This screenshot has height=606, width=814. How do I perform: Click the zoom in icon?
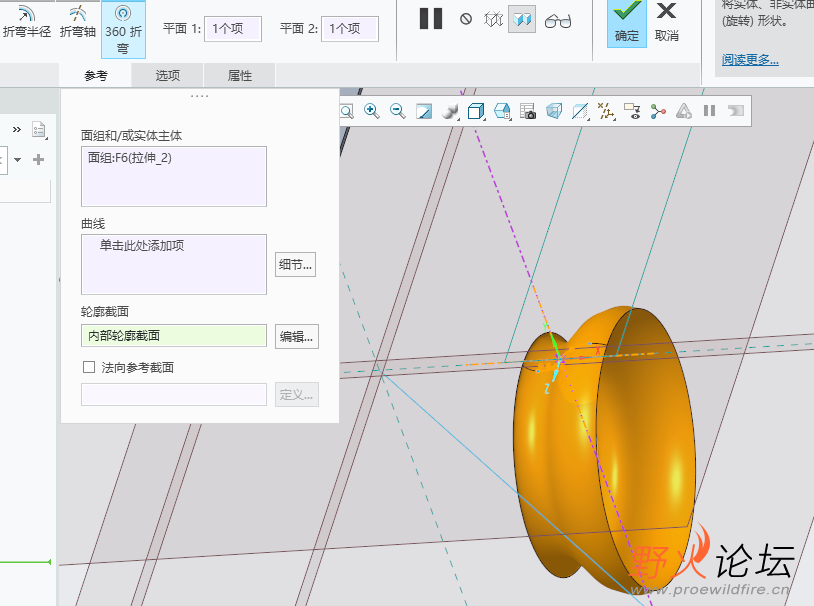(372, 111)
